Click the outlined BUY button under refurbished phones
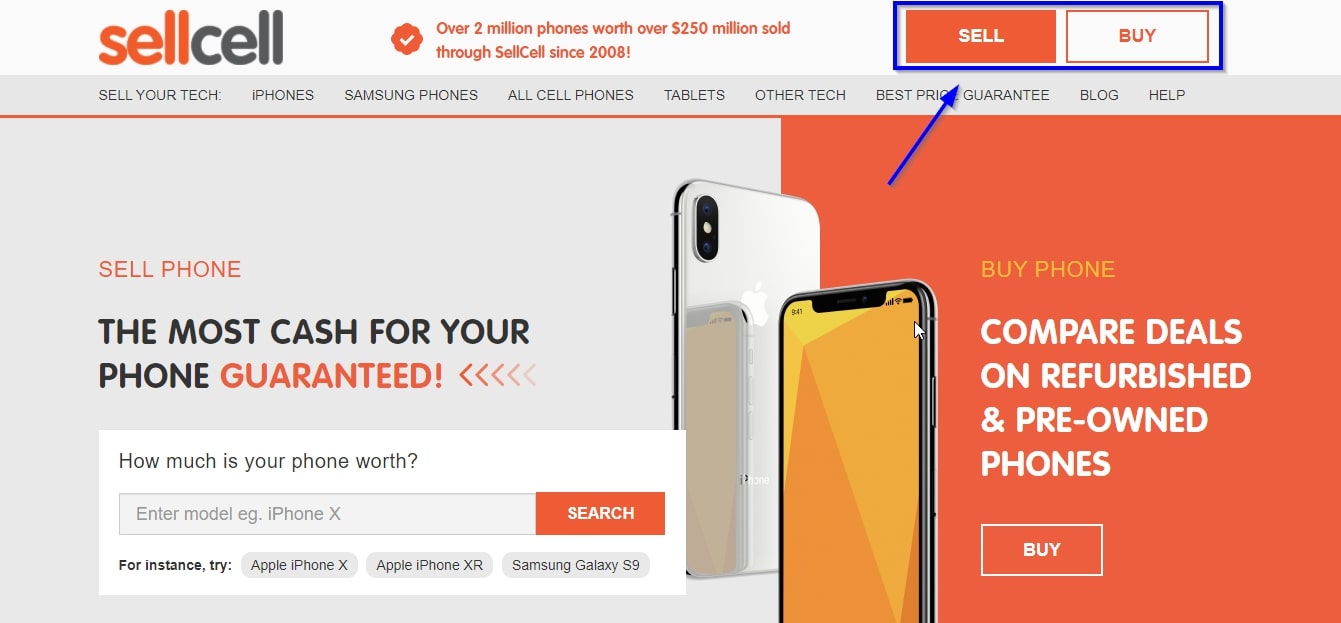Screen dimensions: 1341x623 (x=1042, y=550)
